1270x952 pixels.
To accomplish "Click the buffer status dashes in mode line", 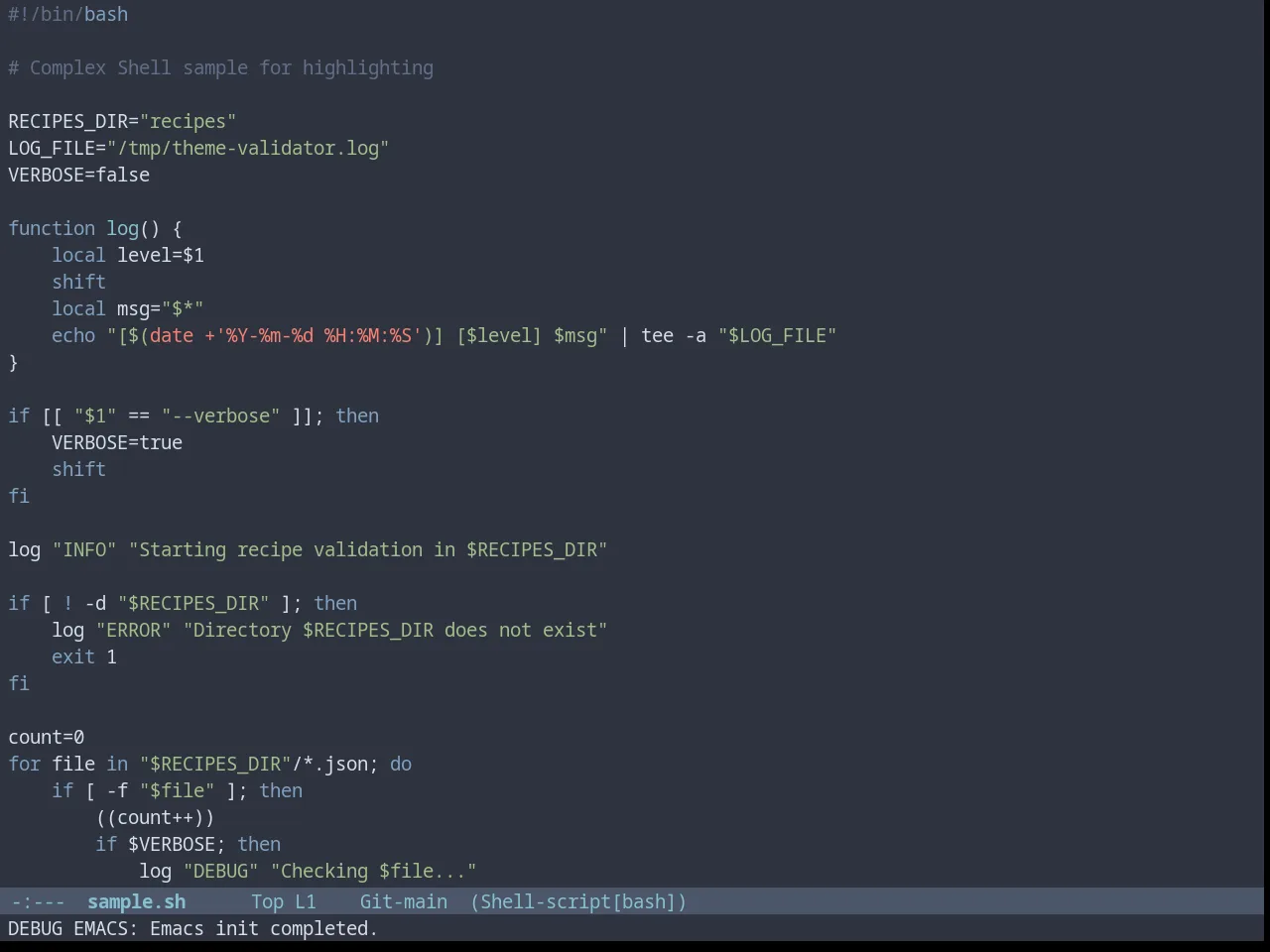I will (x=38, y=901).
